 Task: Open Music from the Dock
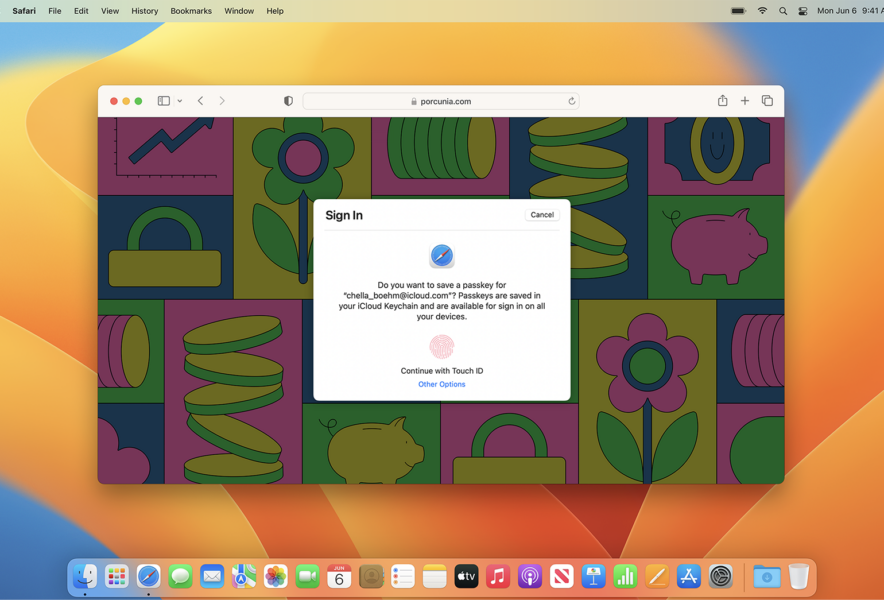[498, 576]
